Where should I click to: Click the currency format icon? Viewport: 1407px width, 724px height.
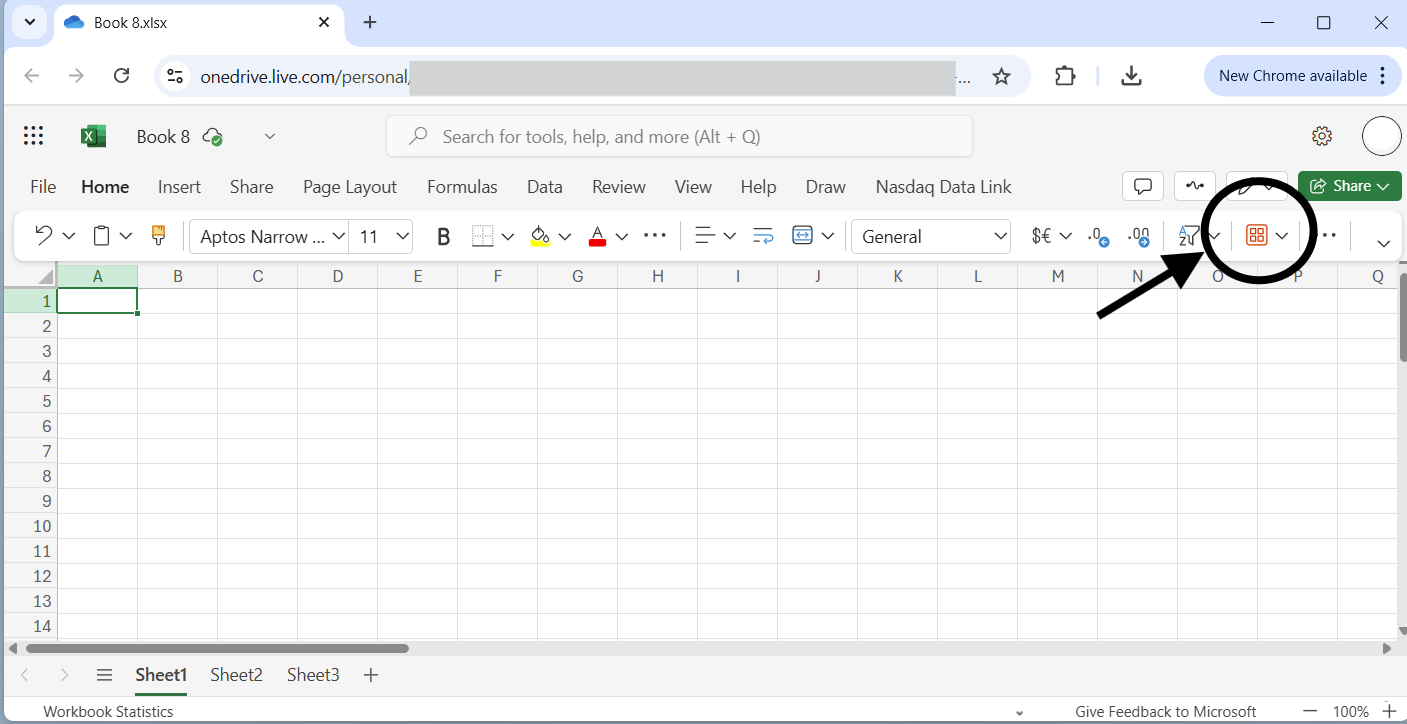click(x=1041, y=236)
